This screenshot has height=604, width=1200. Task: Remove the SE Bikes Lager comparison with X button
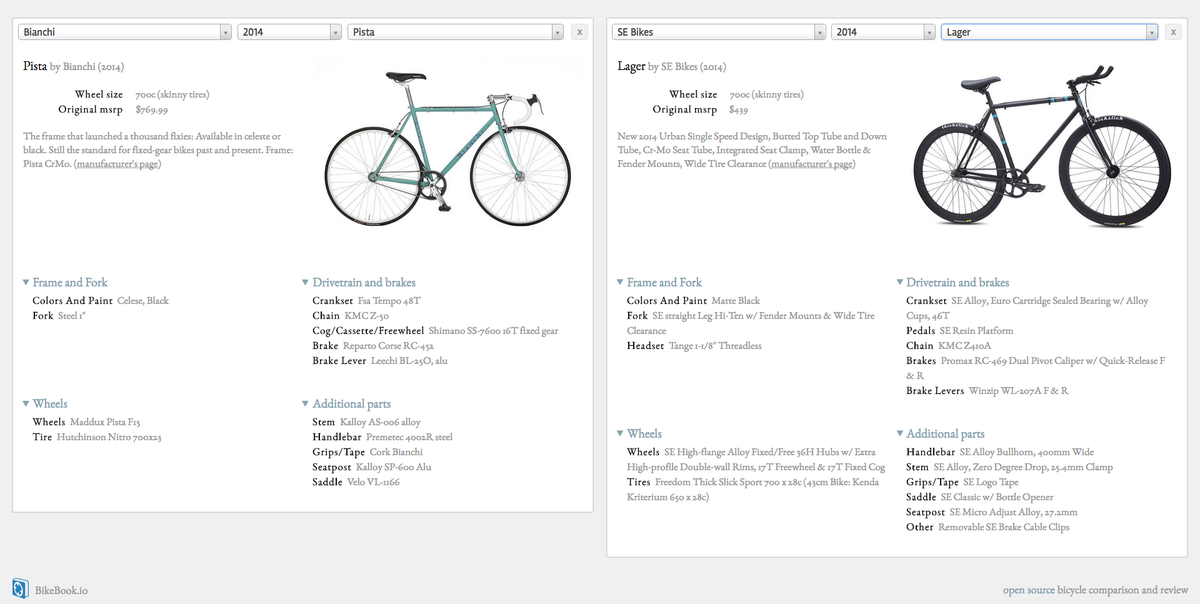click(1172, 31)
